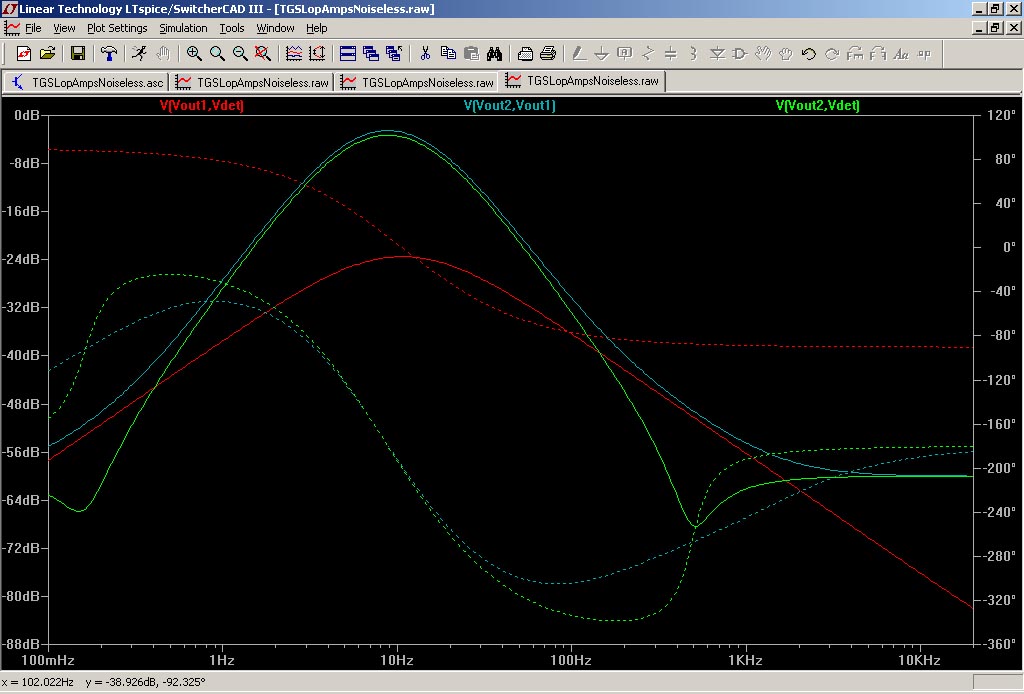The width and height of the screenshot is (1024, 694).
Task: Click the Open folder icon
Action: (x=47, y=54)
